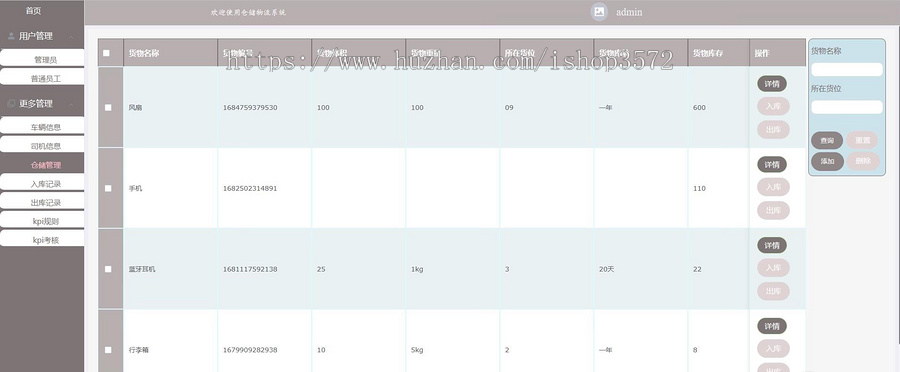900x372 pixels.
Task: Open the 车辆信息 menu item
Action: [42, 126]
